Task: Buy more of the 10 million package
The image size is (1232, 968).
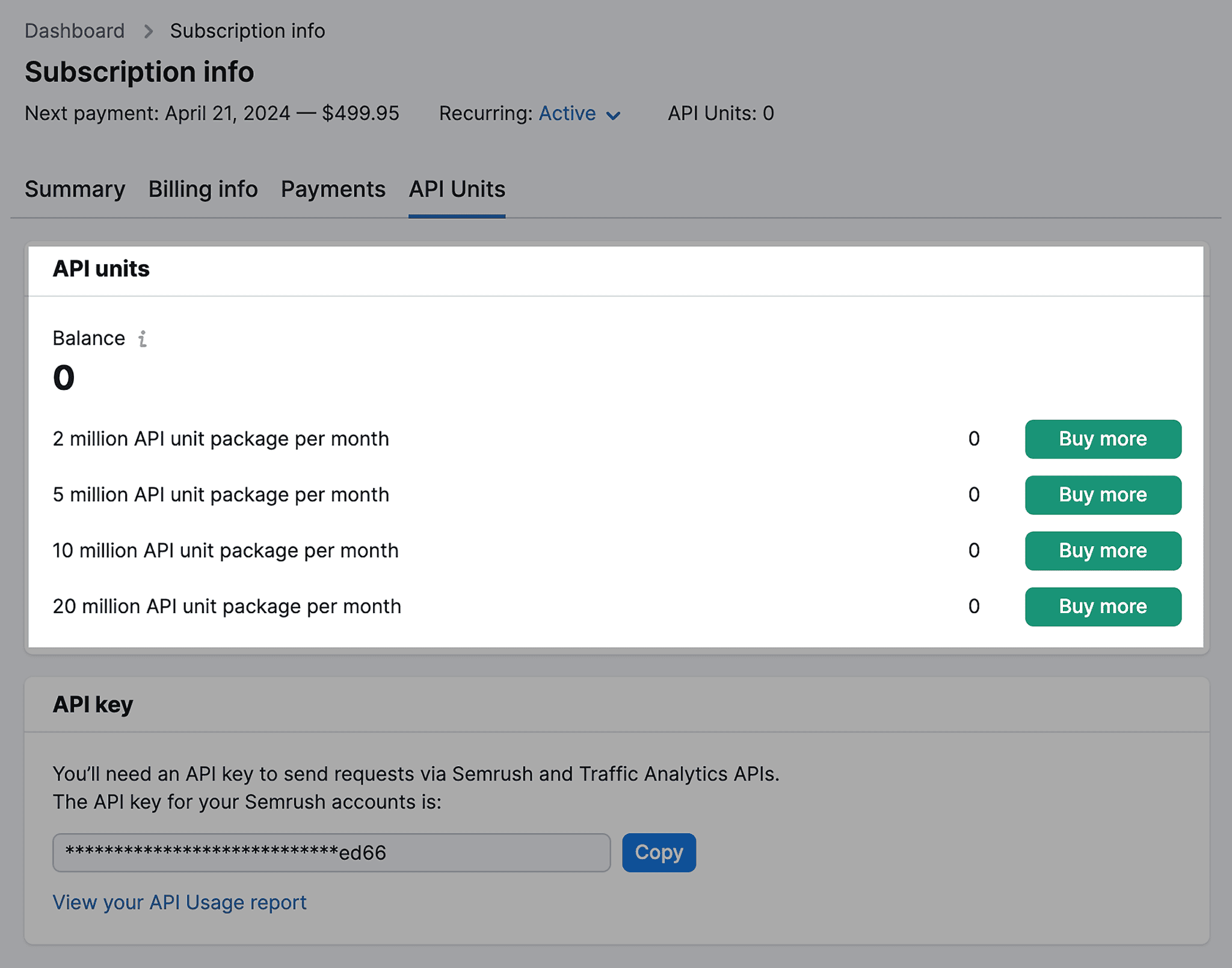Action: coord(1103,550)
